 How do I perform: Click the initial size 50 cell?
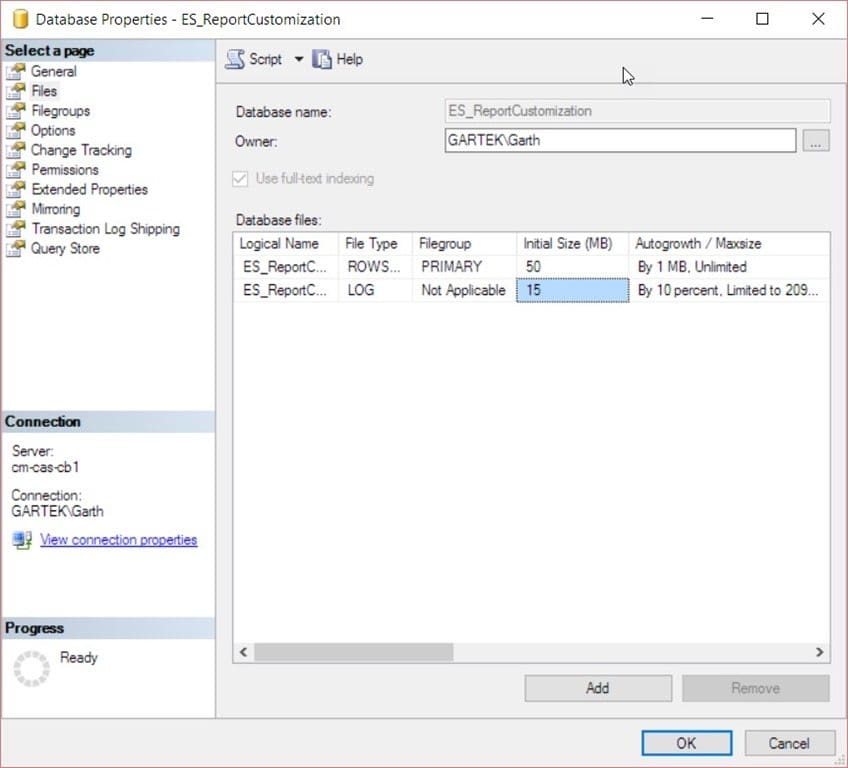(572, 267)
